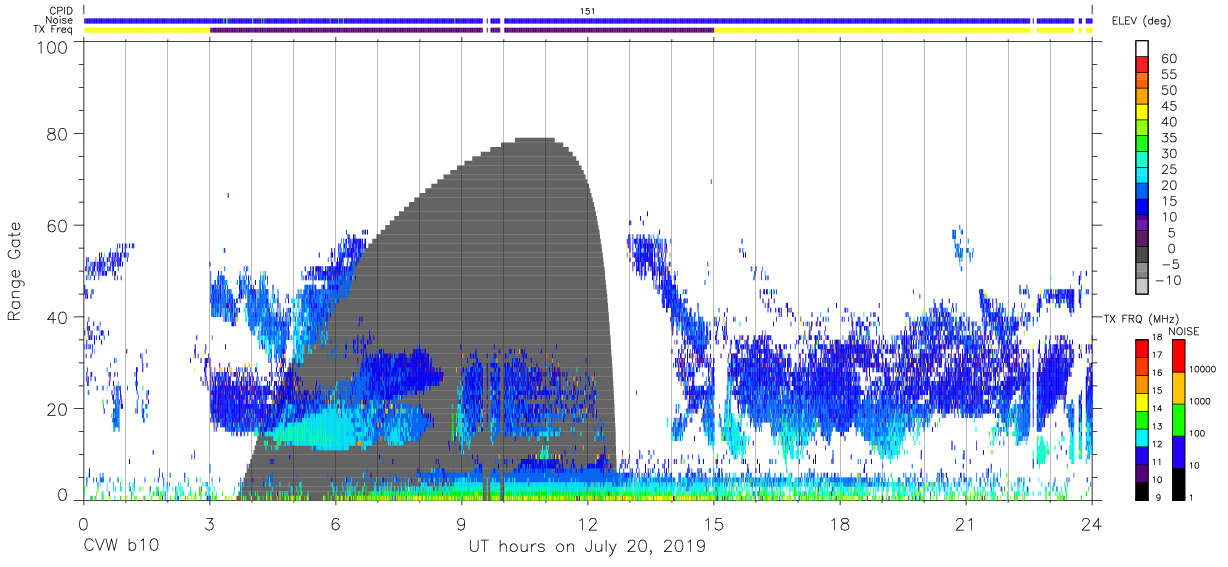Click the blue Noise strip above the plot
This screenshot has width=1228, height=567.
pos(588,20)
